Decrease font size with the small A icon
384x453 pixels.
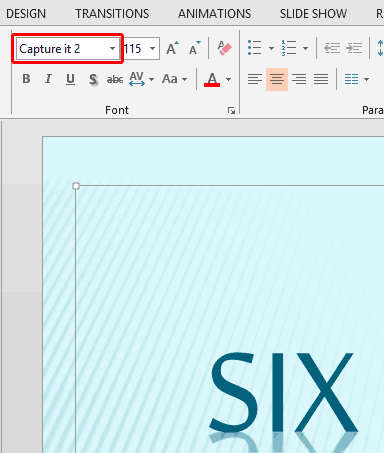pos(194,48)
